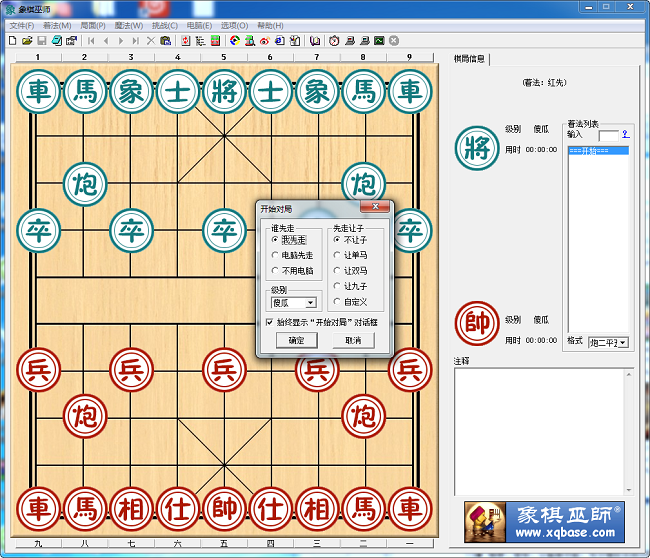Click the 输入 move input field
650x558 pixels.
pos(609,135)
